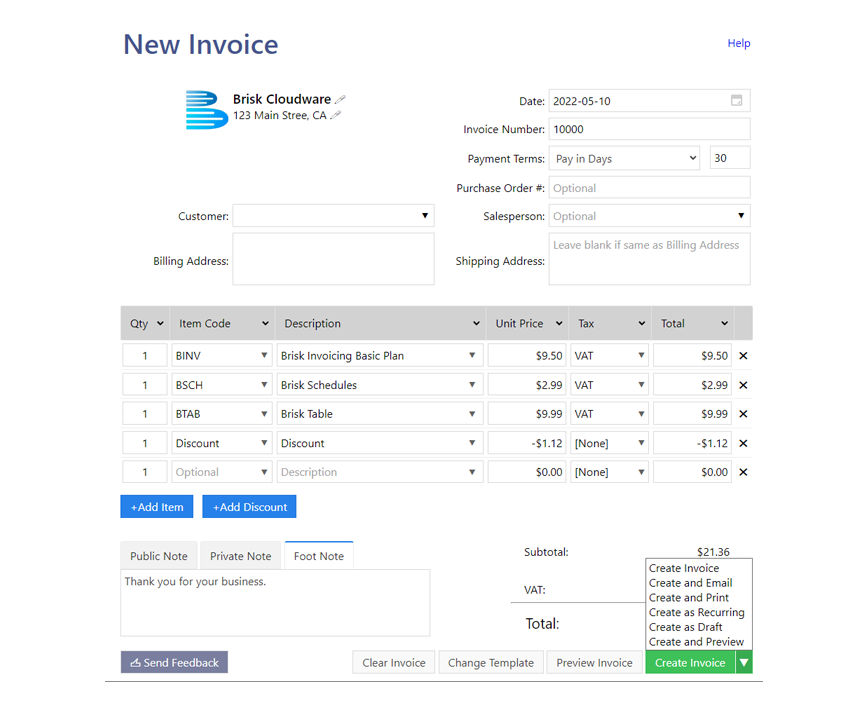The width and height of the screenshot is (856, 713).
Task: Click the foot note text area
Action: click(x=275, y=603)
